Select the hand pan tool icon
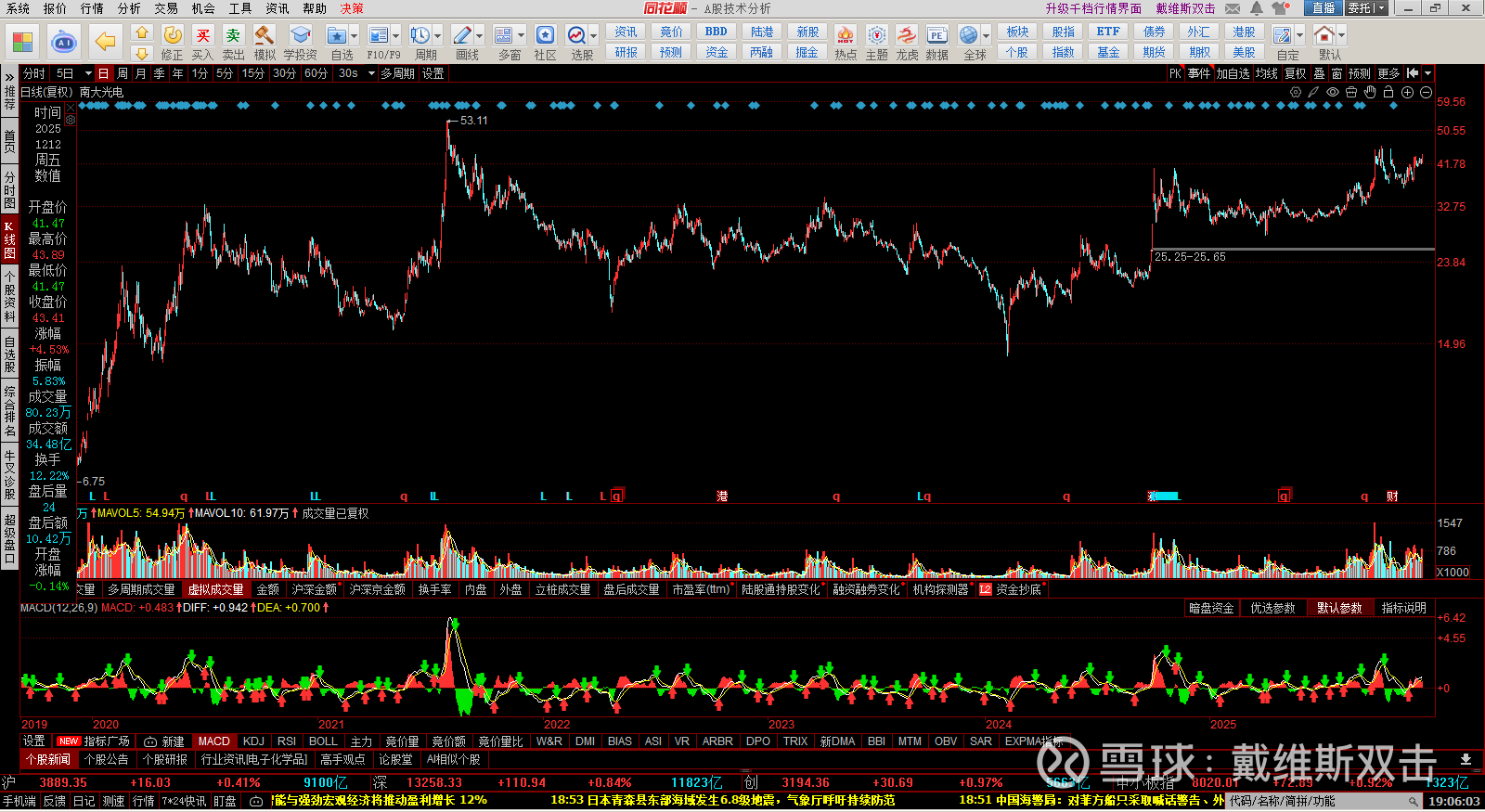Viewport: 1485px width, 812px height. click(1370, 92)
